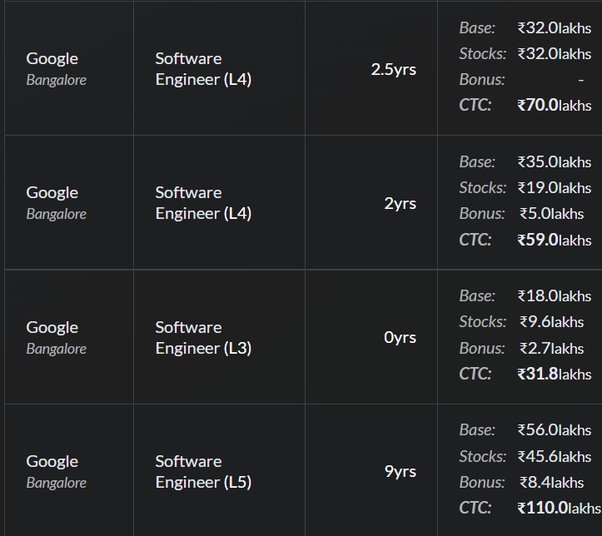Click Google in the 9yrs row

point(52,462)
